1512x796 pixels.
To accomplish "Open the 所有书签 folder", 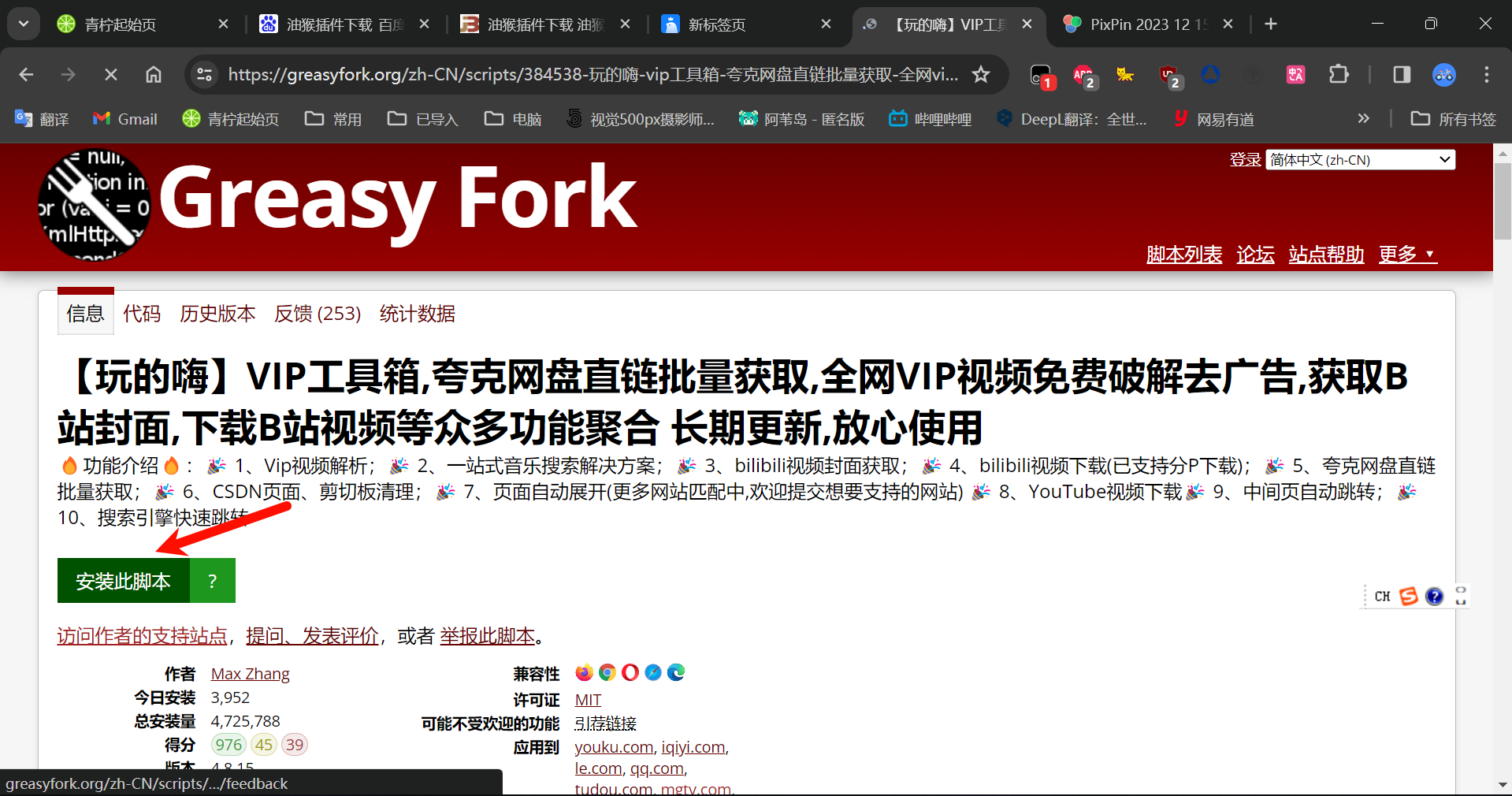I will (x=1454, y=119).
